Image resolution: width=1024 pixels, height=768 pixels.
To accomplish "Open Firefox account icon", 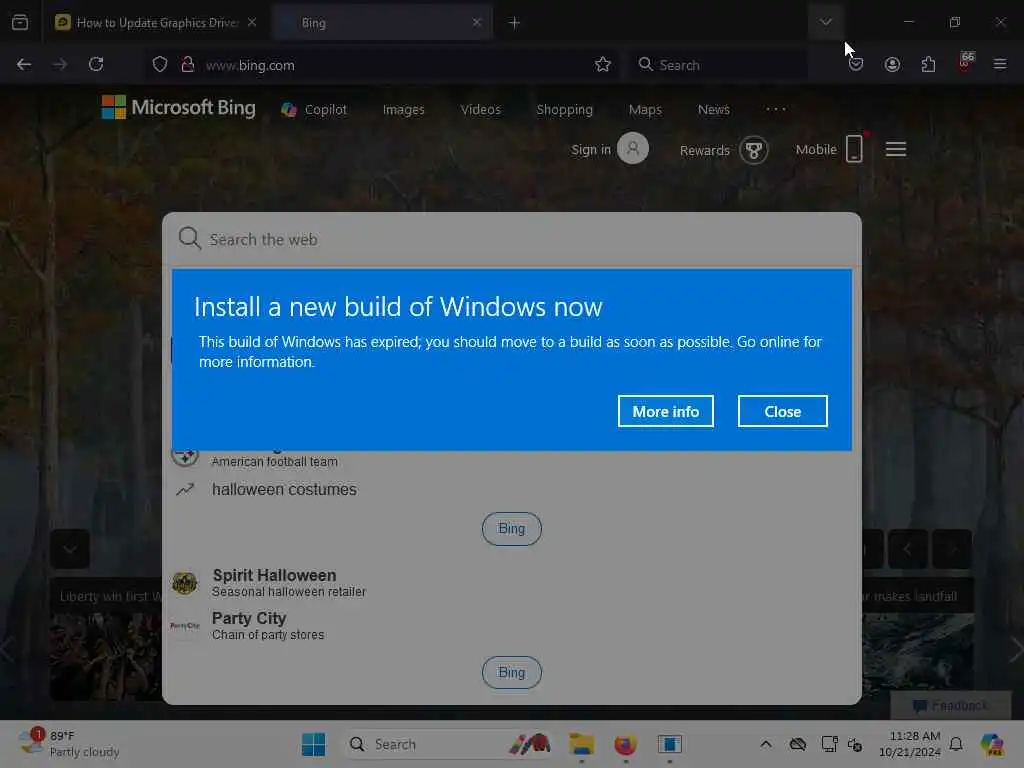I will click(x=892, y=65).
